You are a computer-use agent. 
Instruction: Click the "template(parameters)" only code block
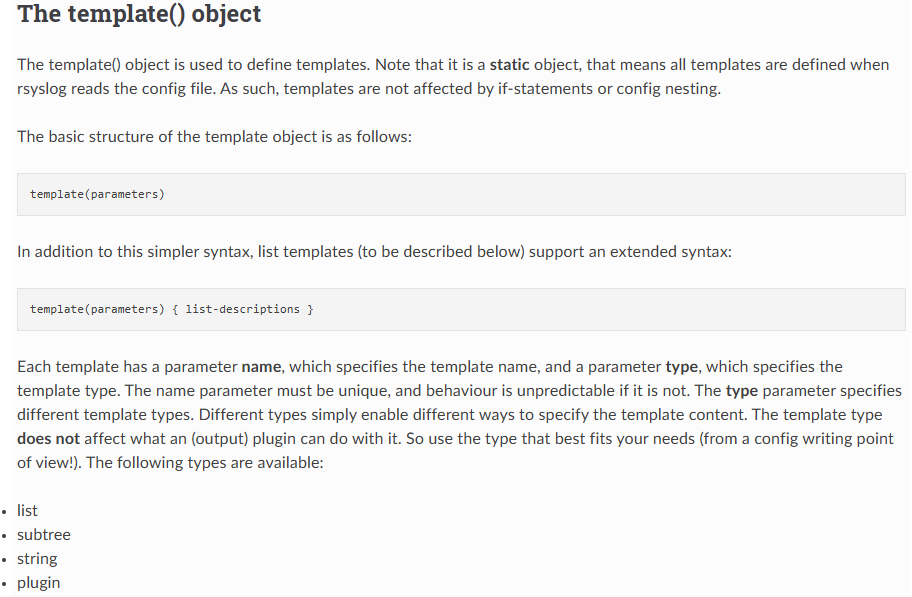461,194
